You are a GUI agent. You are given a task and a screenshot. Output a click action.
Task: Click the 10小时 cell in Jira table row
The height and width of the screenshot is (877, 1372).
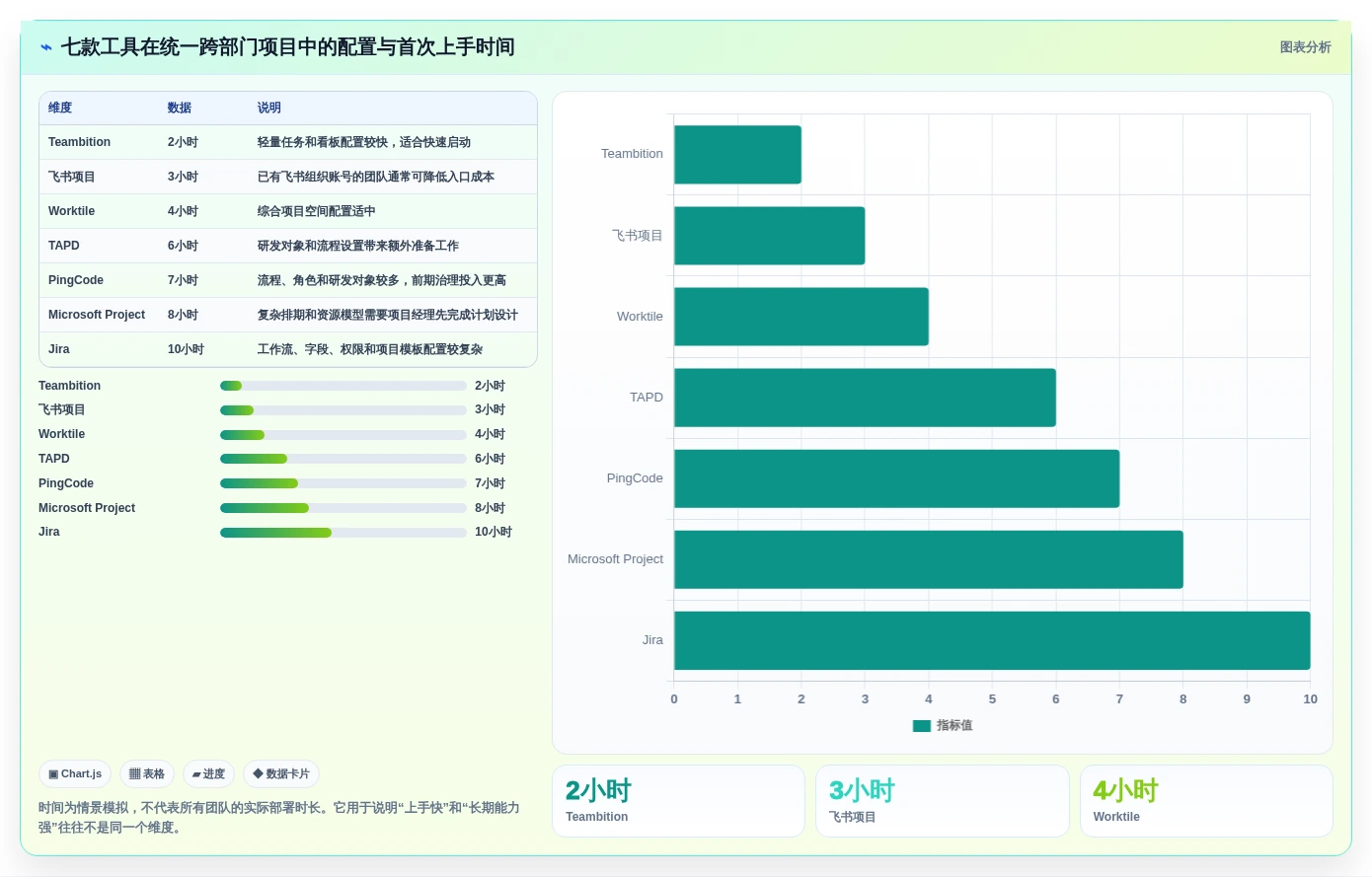coord(186,349)
